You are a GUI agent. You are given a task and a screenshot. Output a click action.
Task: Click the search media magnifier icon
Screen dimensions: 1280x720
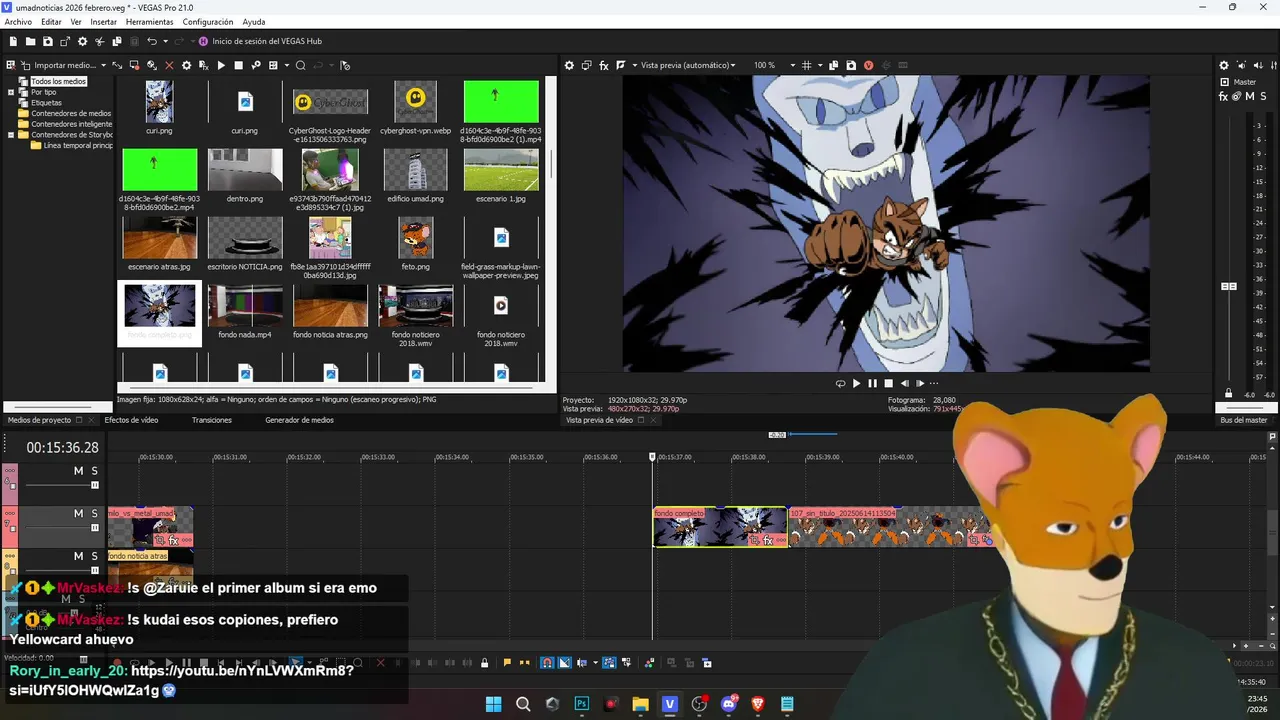click(300, 65)
